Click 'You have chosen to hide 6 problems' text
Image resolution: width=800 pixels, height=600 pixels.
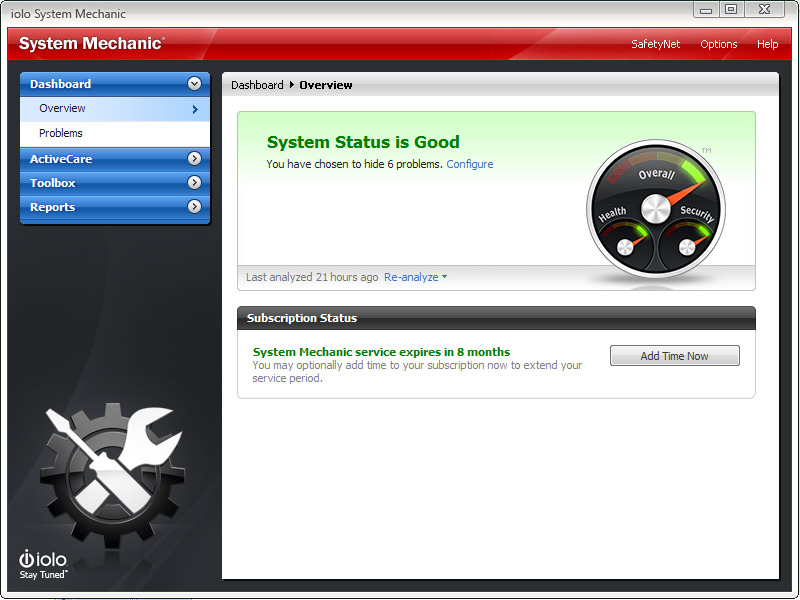point(354,164)
